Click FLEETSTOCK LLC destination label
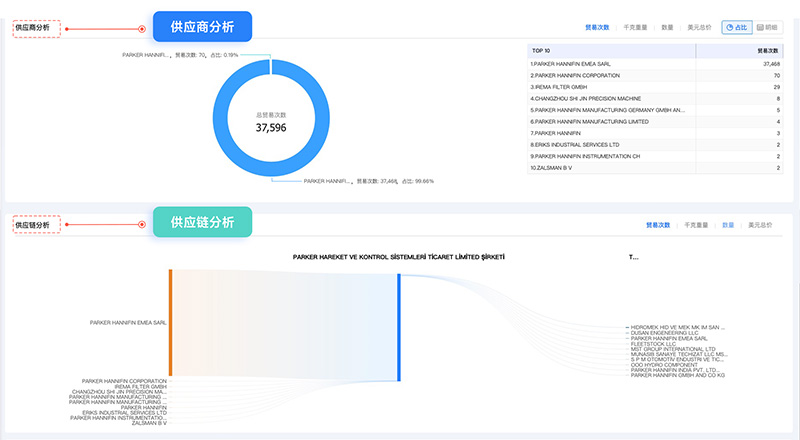Image resolution: width=800 pixels, height=440 pixels. [x=653, y=344]
